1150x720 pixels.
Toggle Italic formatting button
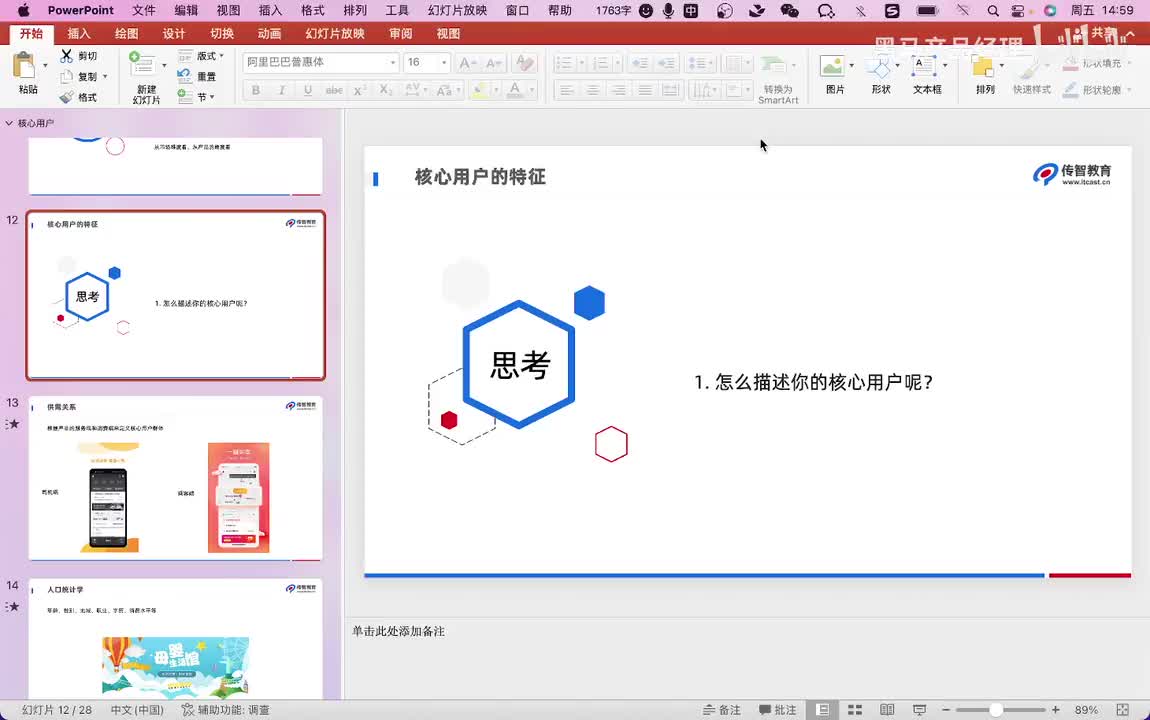(x=282, y=90)
